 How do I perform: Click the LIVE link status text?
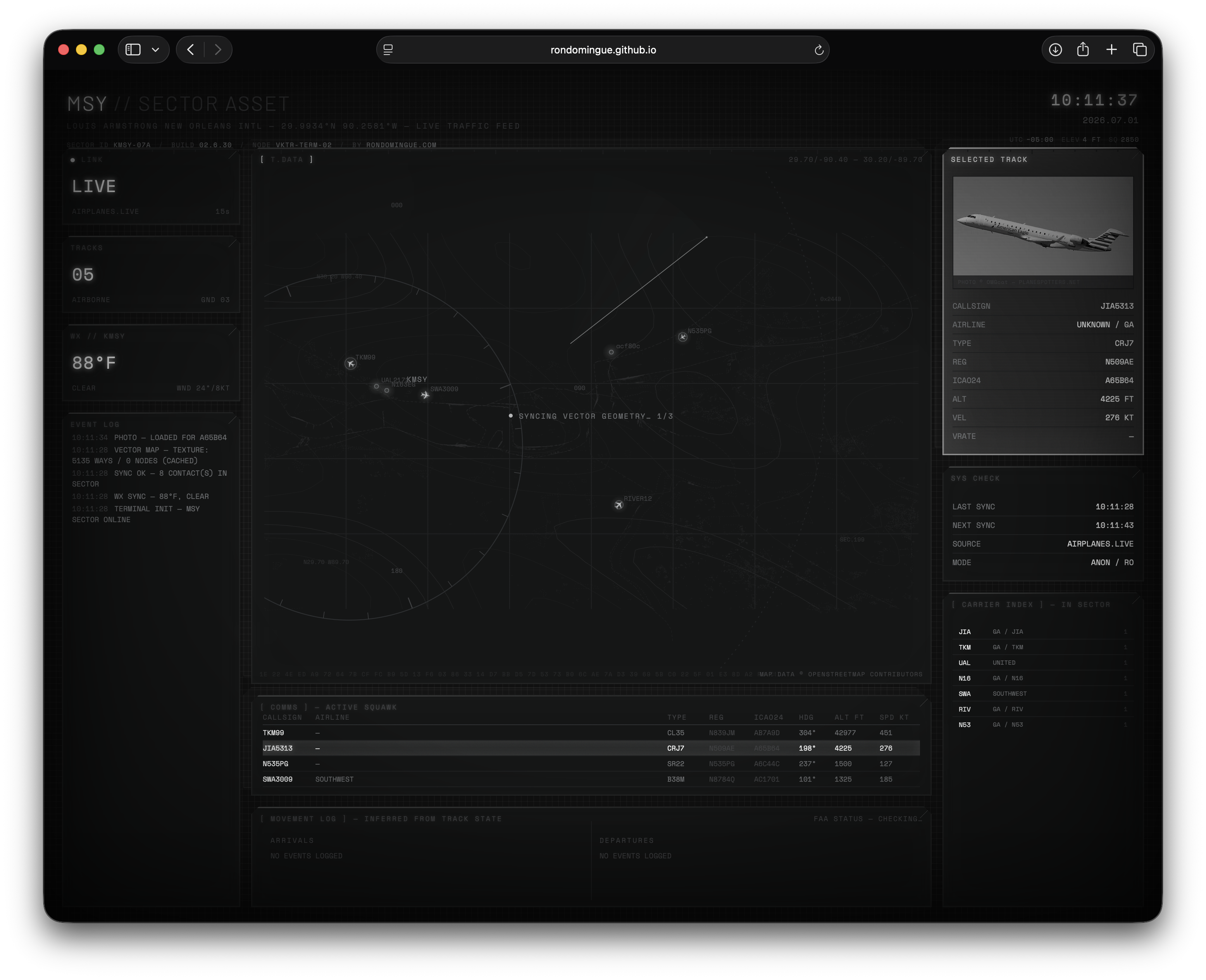pos(94,187)
